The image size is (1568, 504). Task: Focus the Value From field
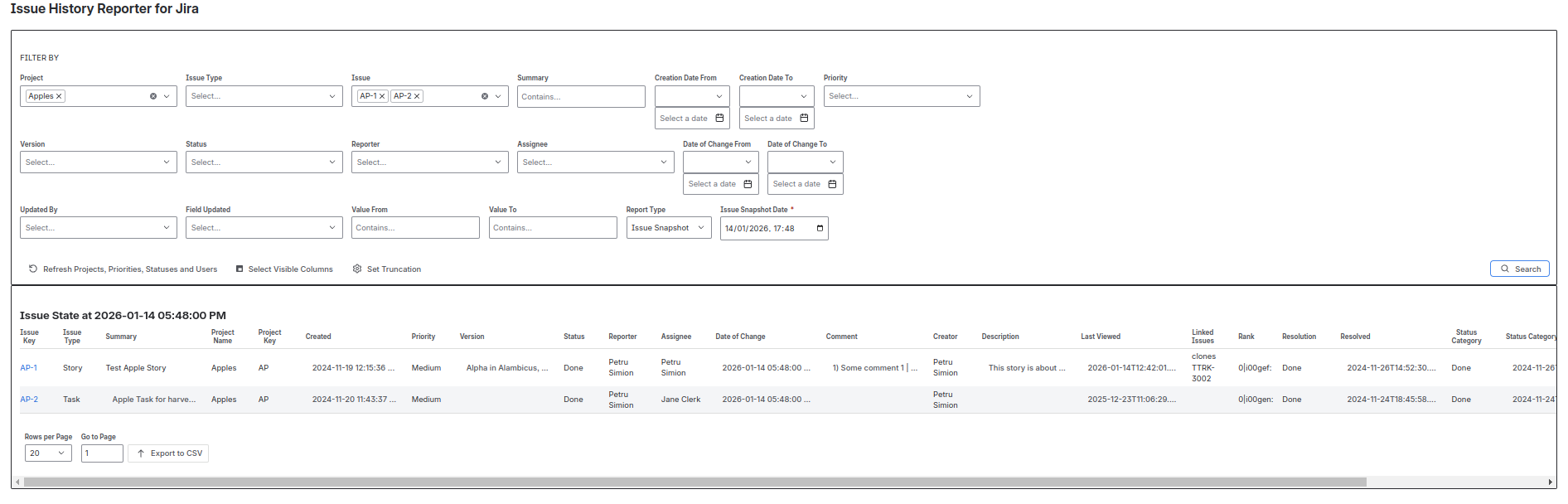click(x=415, y=228)
